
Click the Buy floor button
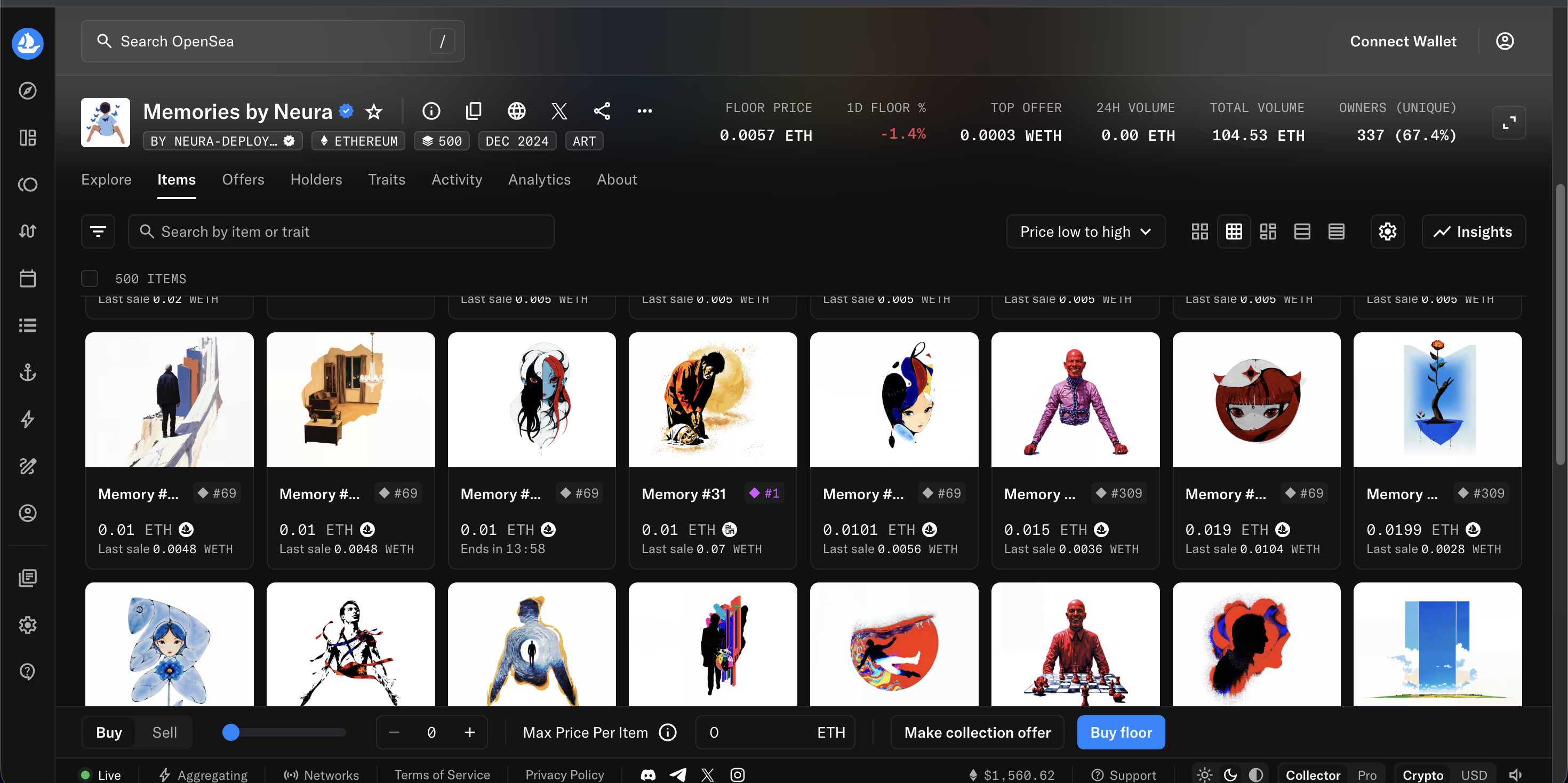[1121, 732]
